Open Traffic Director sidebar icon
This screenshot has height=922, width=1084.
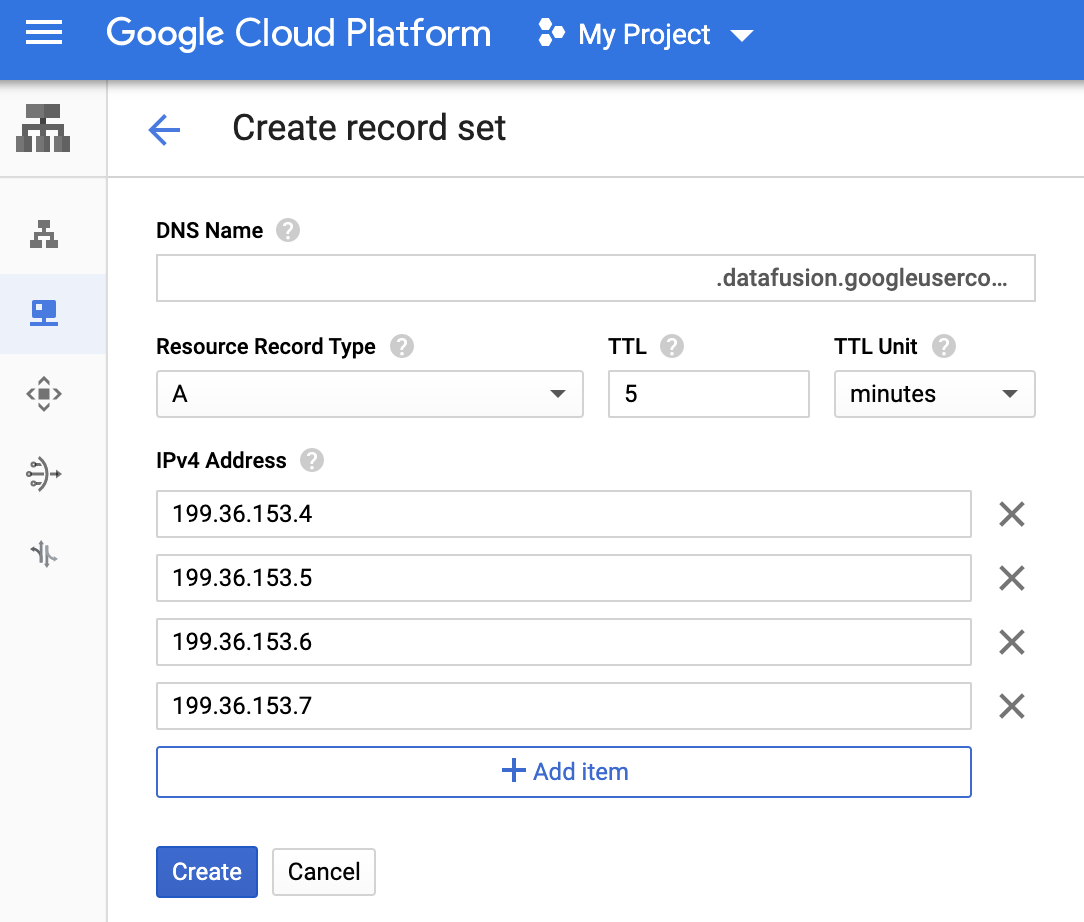[x=43, y=553]
